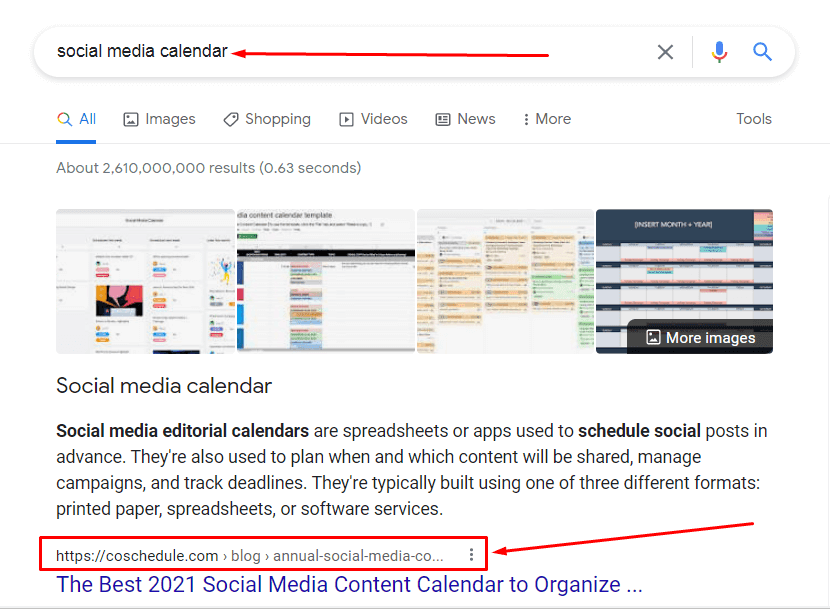The width and height of the screenshot is (830, 609).
Task: Open the third orange calendar thumbnail
Action: point(505,281)
